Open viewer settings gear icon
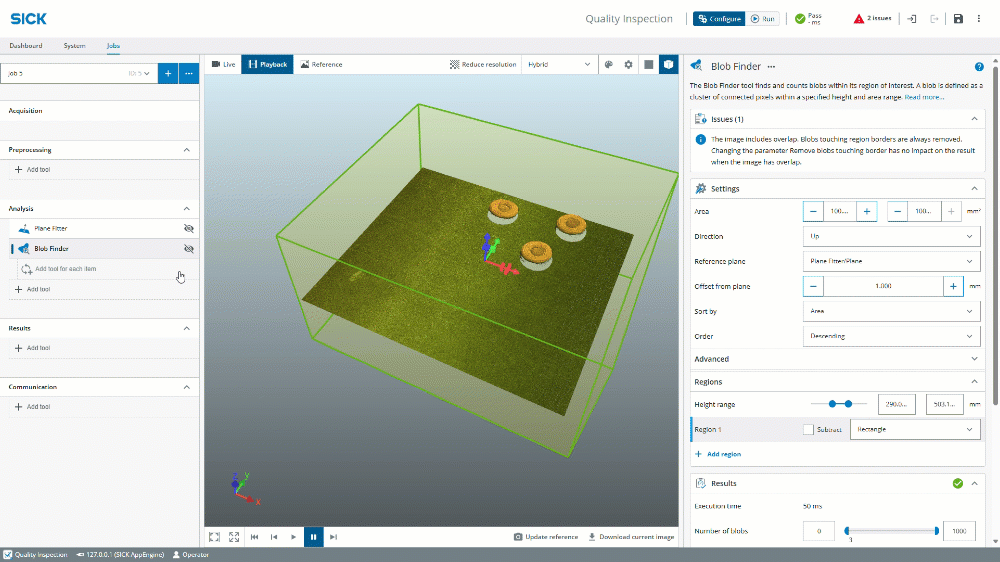The height and width of the screenshot is (562, 1000). point(628,64)
